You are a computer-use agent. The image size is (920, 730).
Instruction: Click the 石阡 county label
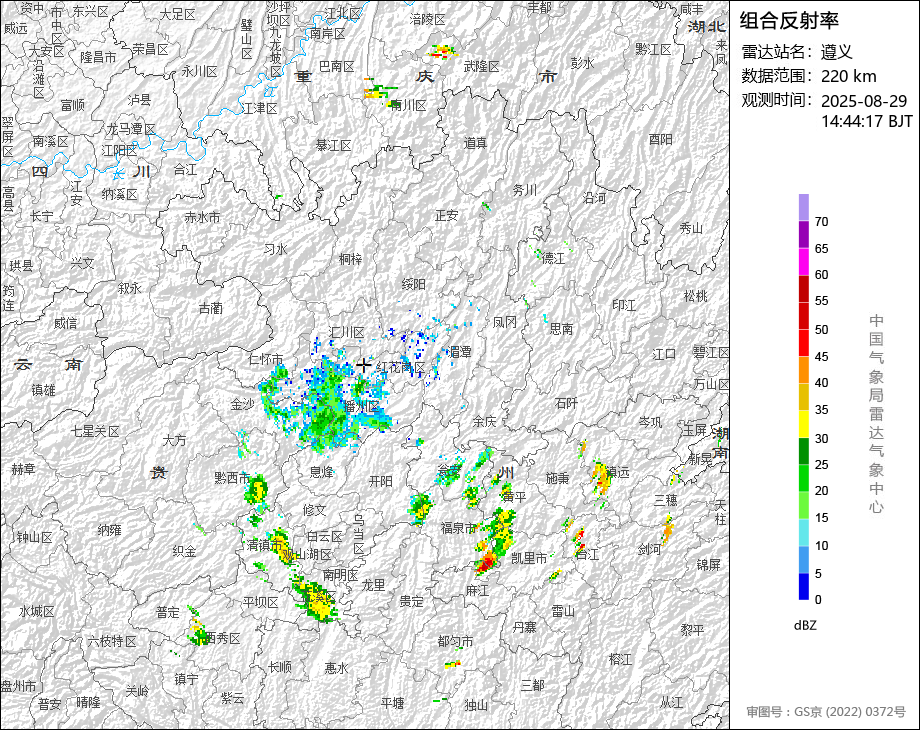(x=566, y=403)
